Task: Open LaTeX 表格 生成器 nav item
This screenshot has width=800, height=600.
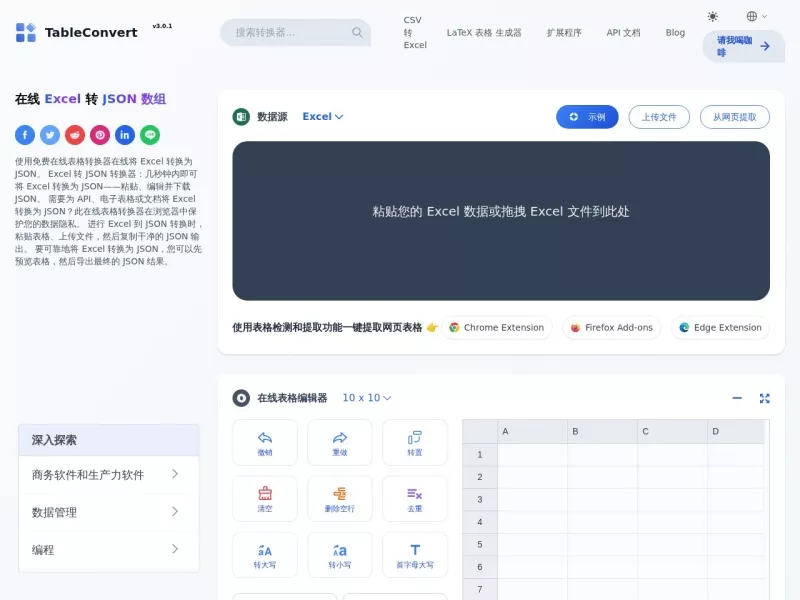Action: (484, 33)
